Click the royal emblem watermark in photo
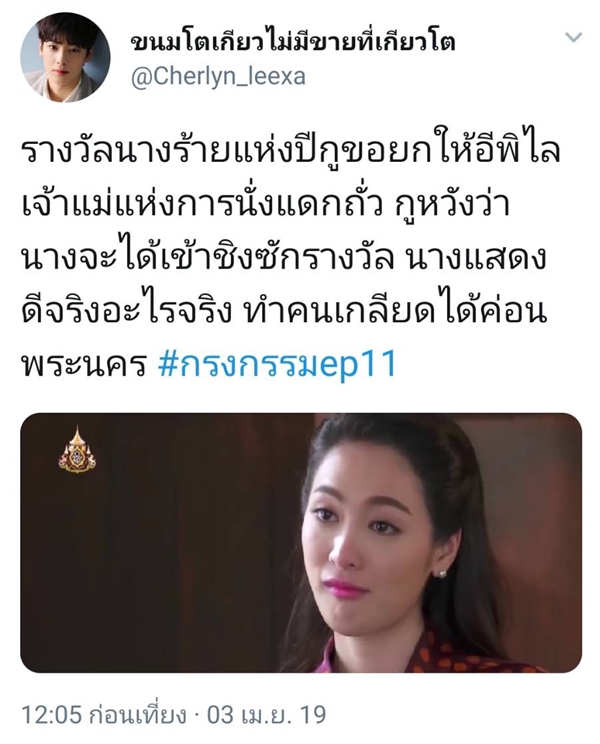This screenshot has width=600, height=744. point(77,450)
